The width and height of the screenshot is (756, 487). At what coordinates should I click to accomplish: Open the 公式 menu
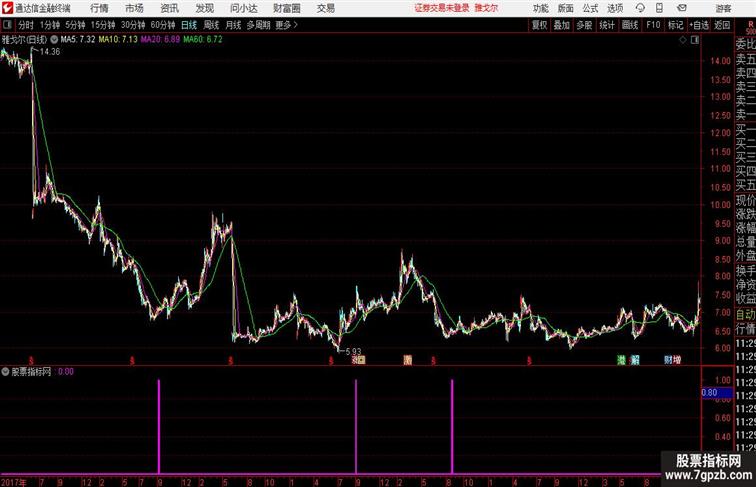590,8
